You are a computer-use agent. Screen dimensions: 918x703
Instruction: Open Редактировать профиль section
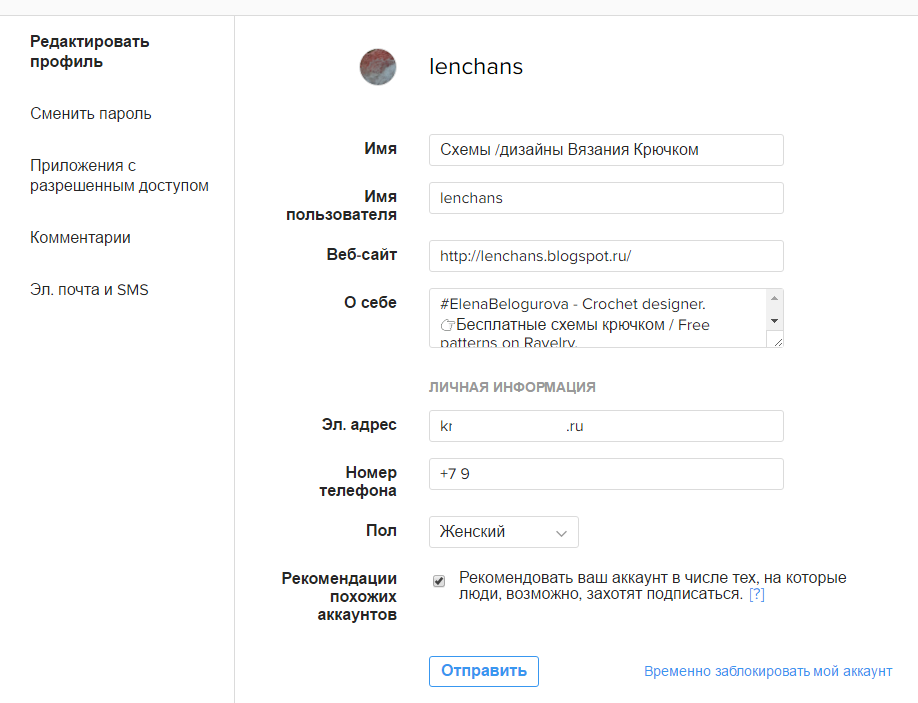[x=89, y=52]
